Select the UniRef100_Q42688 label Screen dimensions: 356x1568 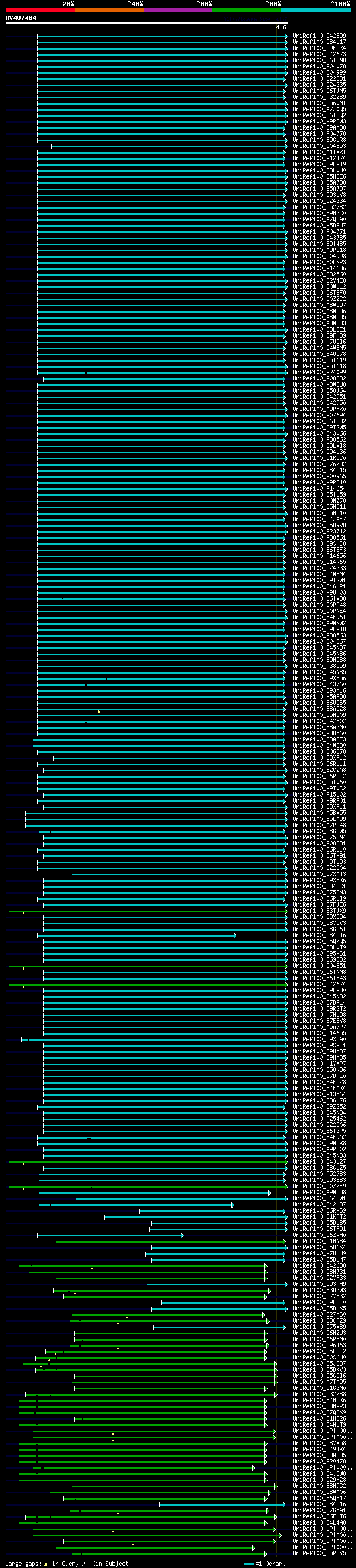click(319, 1267)
